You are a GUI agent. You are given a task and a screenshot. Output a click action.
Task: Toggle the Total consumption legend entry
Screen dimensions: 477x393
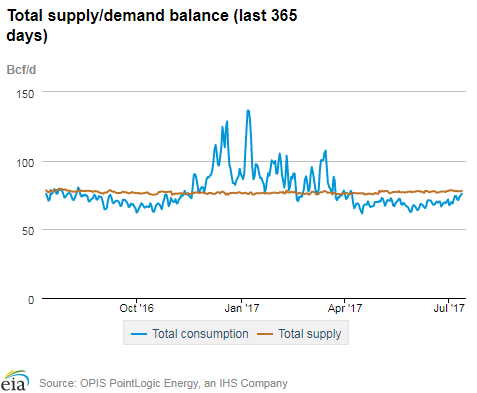(190, 334)
